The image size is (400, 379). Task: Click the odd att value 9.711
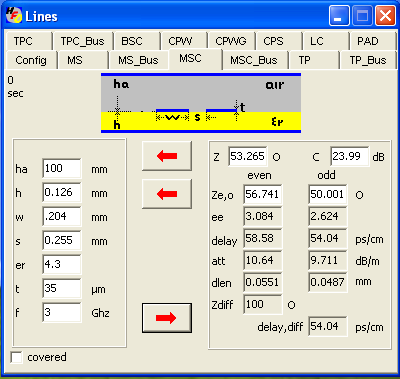328,260
